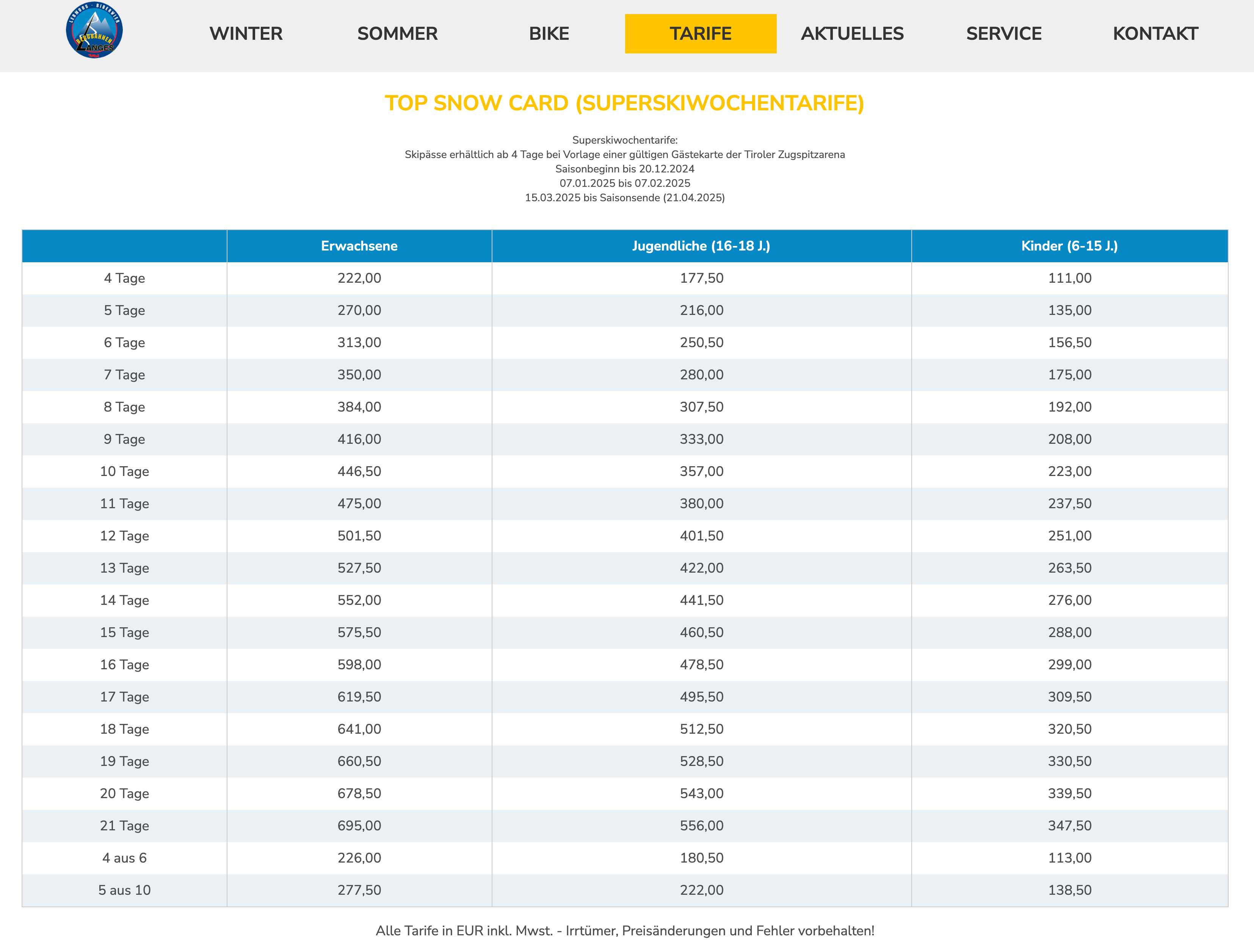Select youth price 543,00
The height and width of the screenshot is (952, 1254).
point(702,794)
